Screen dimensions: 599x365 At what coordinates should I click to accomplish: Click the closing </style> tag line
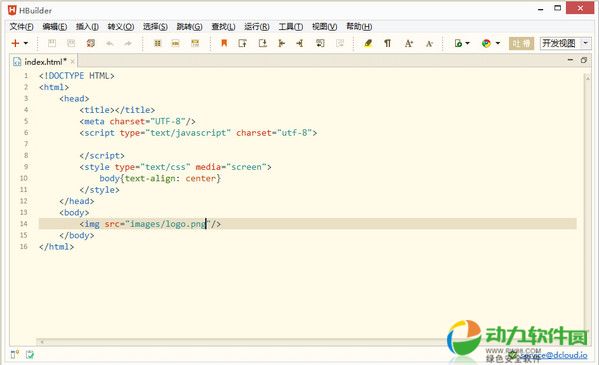[99, 190]
